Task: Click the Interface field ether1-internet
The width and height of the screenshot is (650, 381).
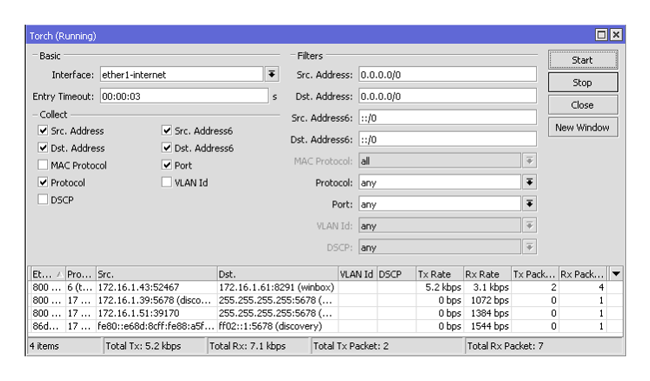Action: [182, 75]
